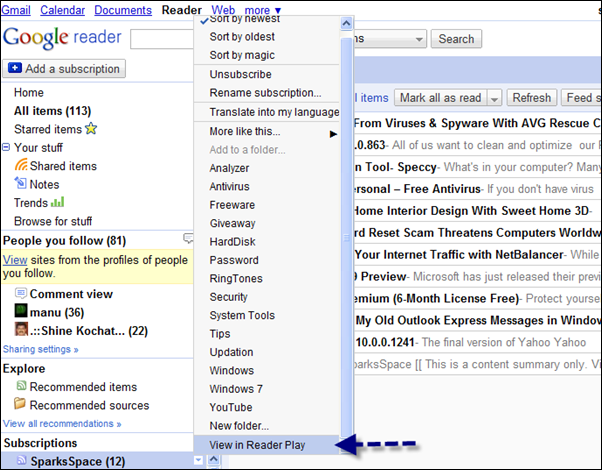The height and width of the screenshot is (470, 602).
Task: Click Add a subscription button
Action: (64, 69)
